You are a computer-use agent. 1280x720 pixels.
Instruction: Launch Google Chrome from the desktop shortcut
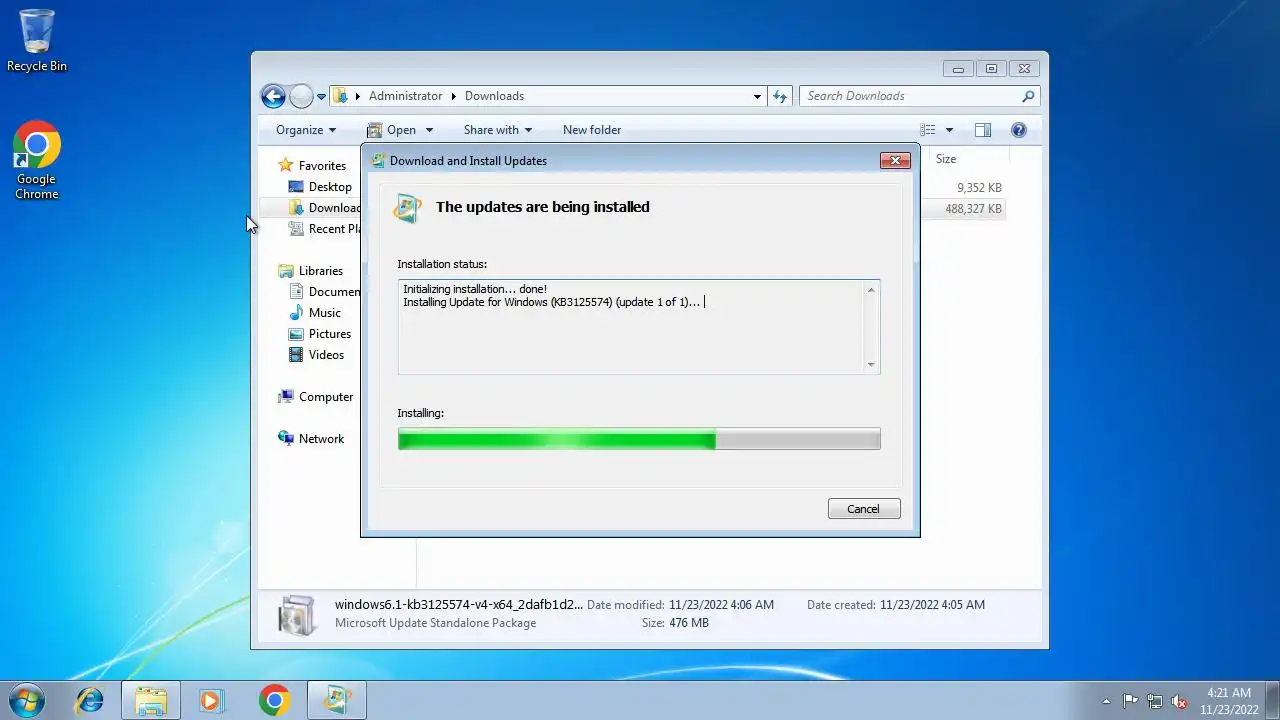[x=37, y=160]
